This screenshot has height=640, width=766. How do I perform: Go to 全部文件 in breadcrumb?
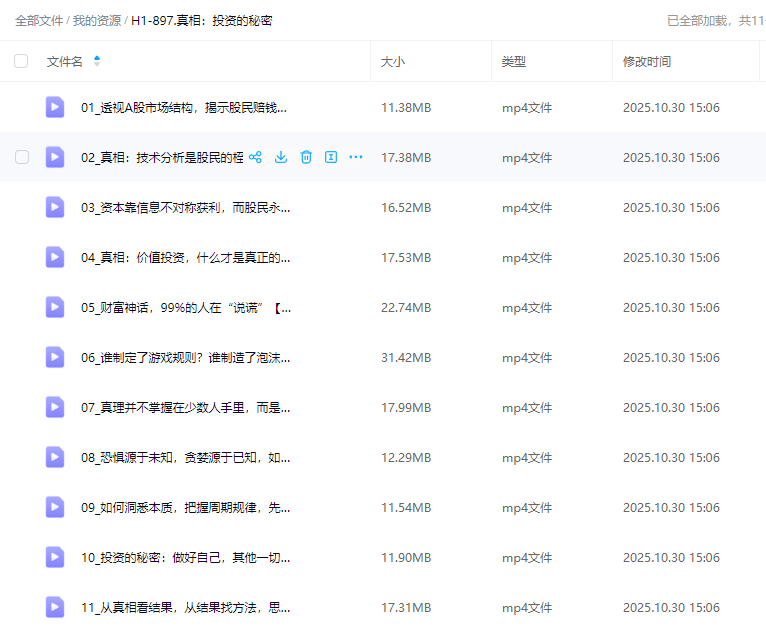coord(39,21)
